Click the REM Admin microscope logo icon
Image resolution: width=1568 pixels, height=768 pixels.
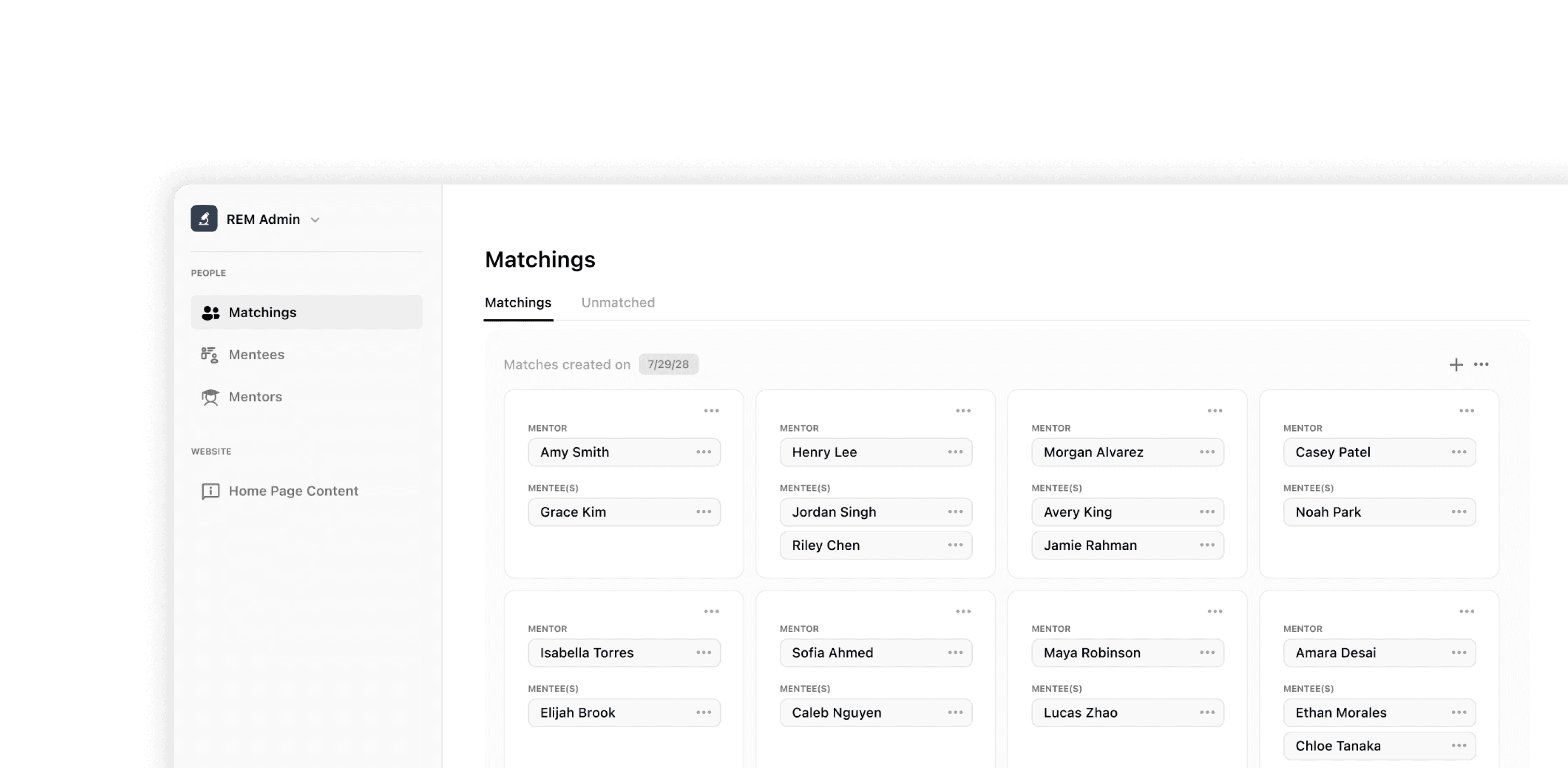click(x=204, y=219)
